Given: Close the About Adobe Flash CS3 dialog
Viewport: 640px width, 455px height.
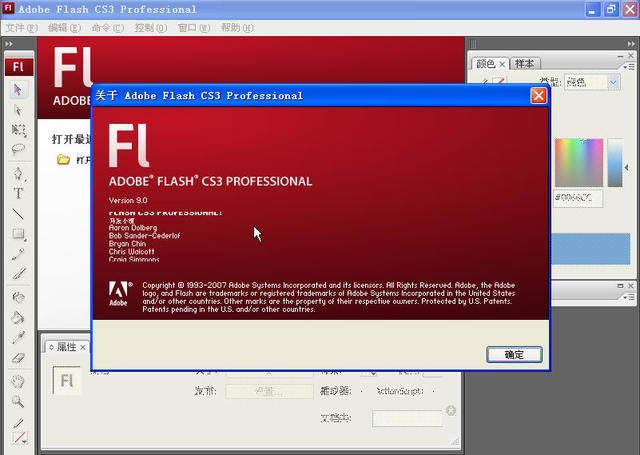Looking at the screenshot, I should [538, 96].
